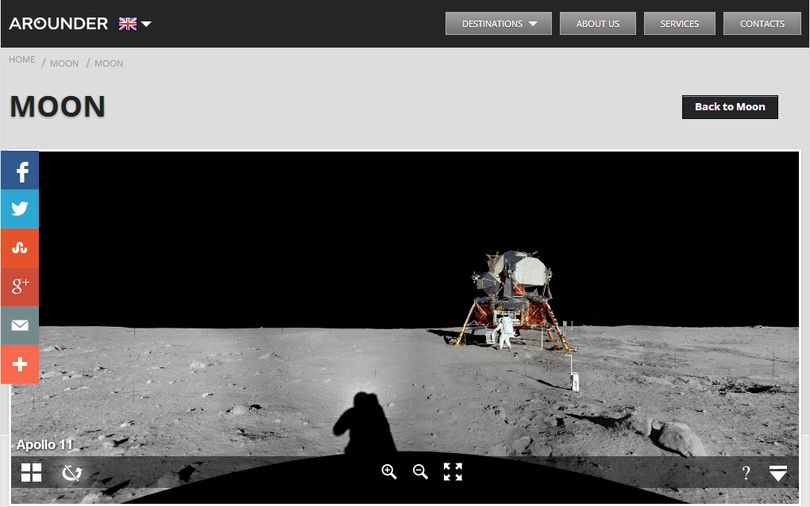Zoom out of the panorama

(420, 472)
